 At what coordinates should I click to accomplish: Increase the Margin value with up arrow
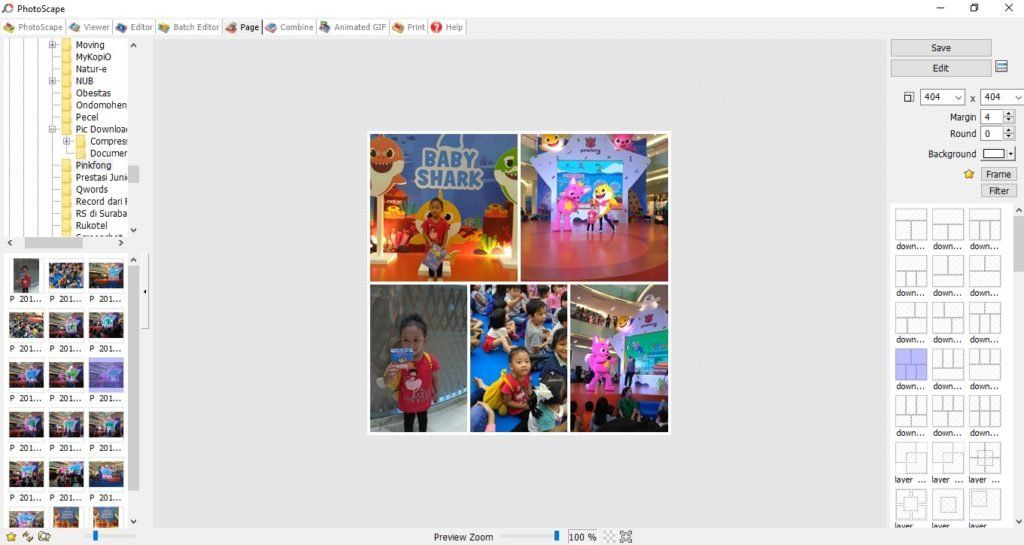[x=1009, y=114]
